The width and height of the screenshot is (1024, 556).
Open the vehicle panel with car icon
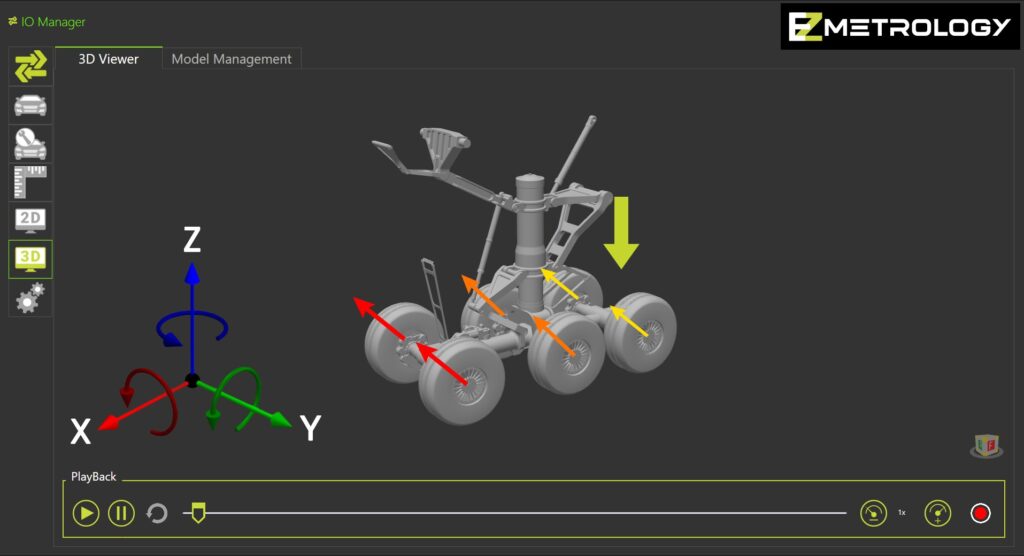click(30, 105)
